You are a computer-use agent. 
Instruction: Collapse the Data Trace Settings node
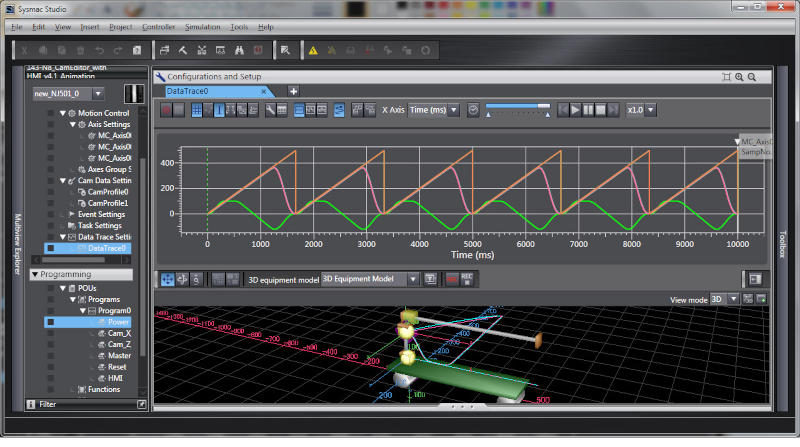[x=63, y=237]
